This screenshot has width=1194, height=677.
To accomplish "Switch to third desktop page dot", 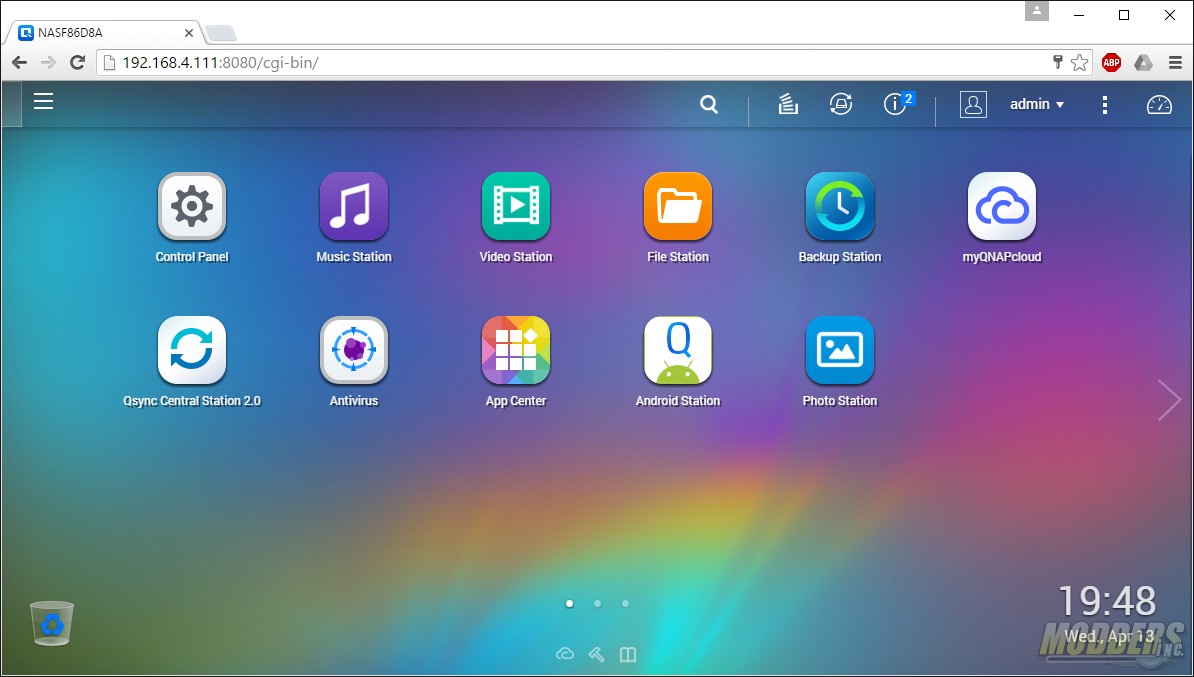I will coord(625,604).
